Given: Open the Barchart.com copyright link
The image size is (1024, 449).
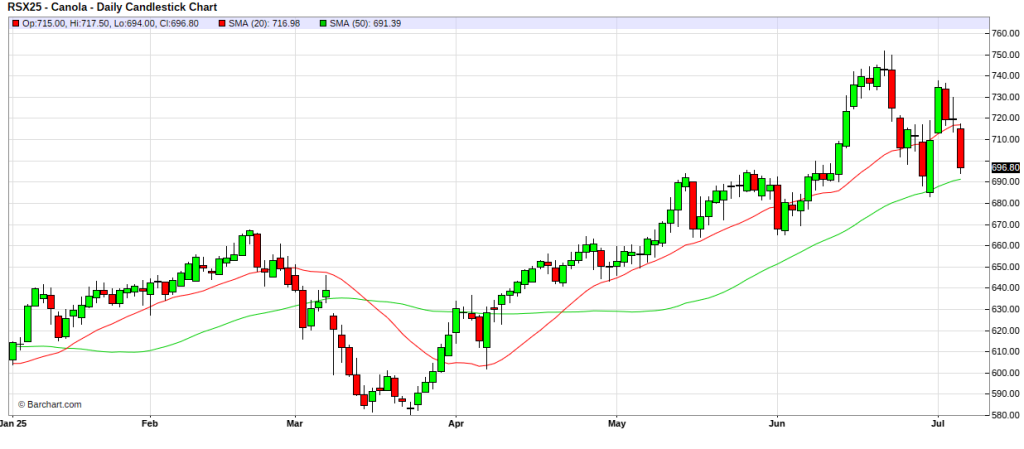Looking at the screenshot, I should coord(48,405).
